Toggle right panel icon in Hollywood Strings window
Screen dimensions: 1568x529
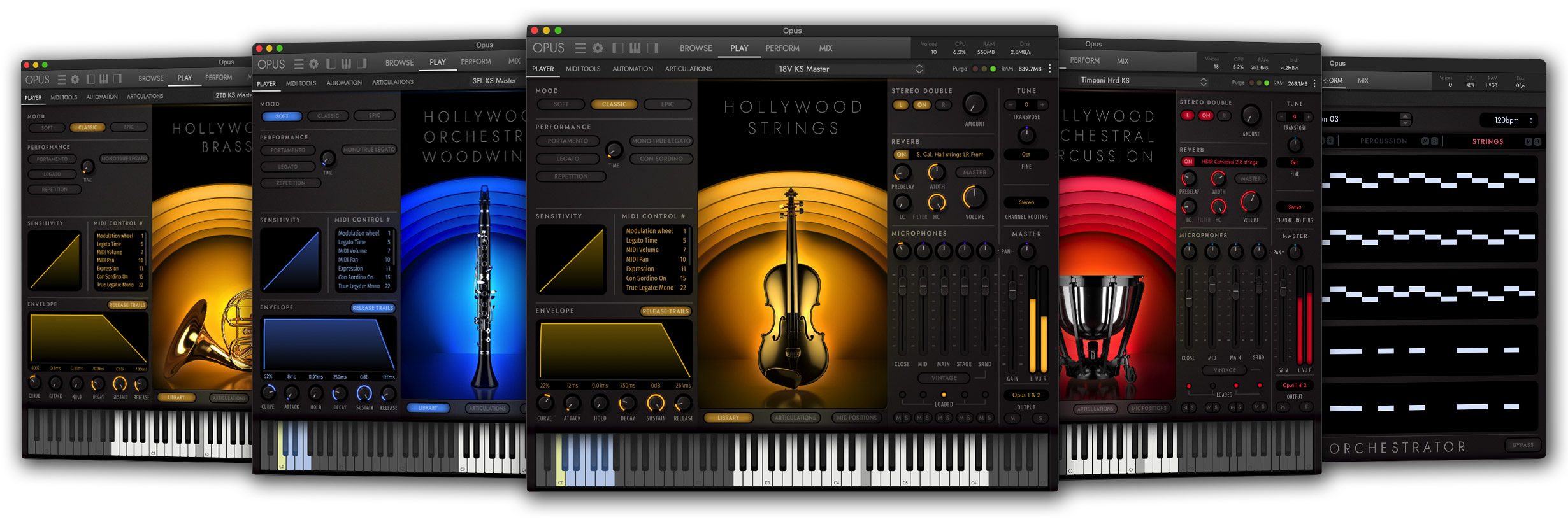pos(652,48)
